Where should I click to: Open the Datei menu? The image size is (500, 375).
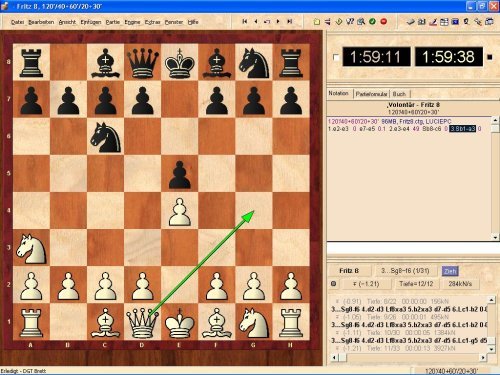click(17, 22)
